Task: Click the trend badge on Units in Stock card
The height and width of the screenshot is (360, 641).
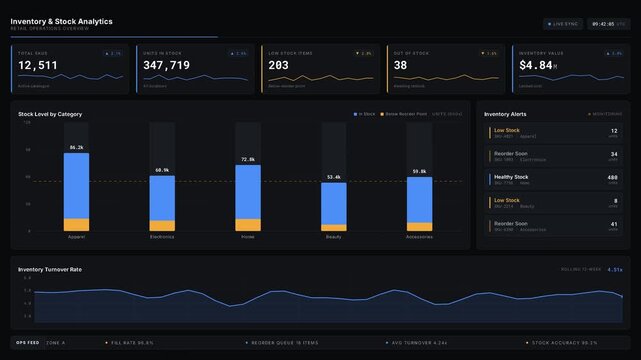Action: tap(238, 54)
